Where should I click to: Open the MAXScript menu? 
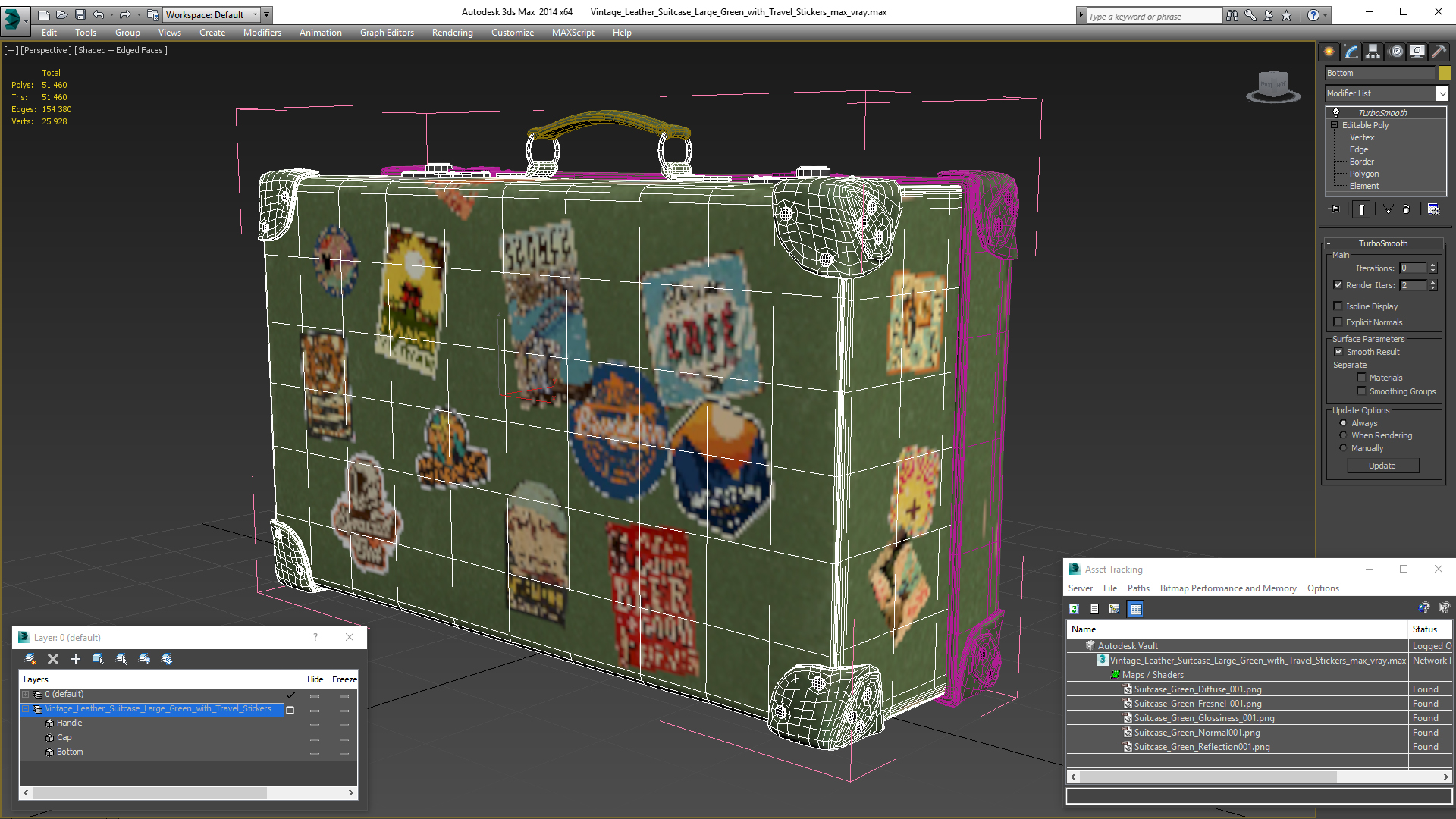pos(573,33)
